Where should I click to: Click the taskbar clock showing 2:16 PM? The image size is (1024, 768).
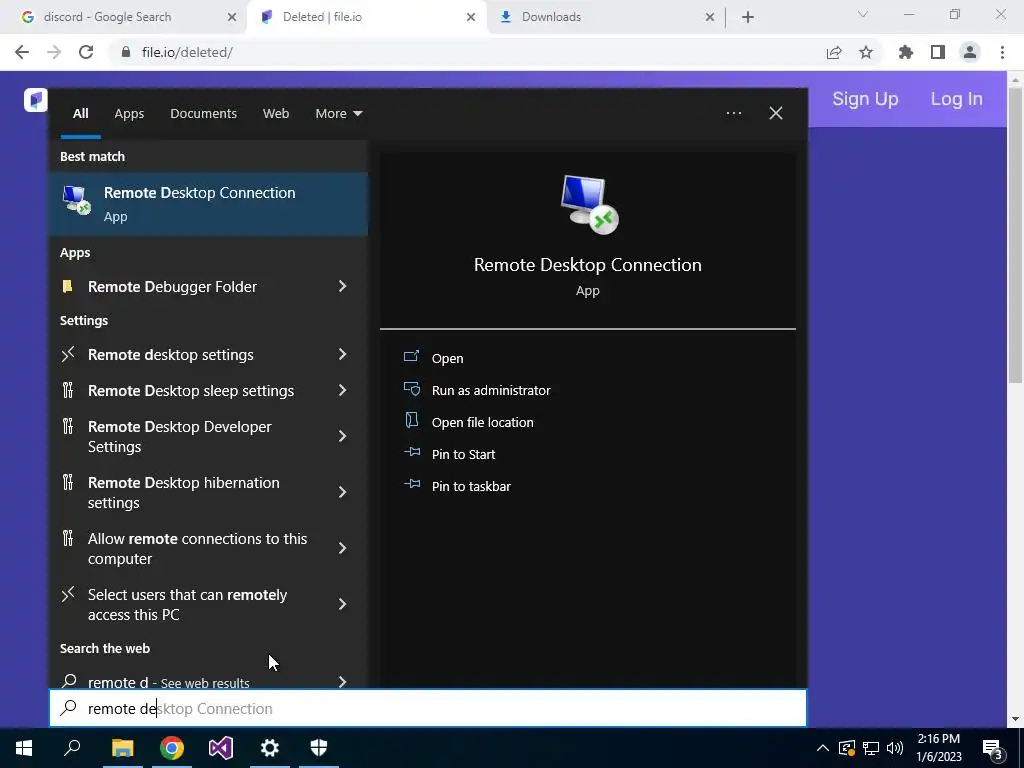(x=938, y=748)
